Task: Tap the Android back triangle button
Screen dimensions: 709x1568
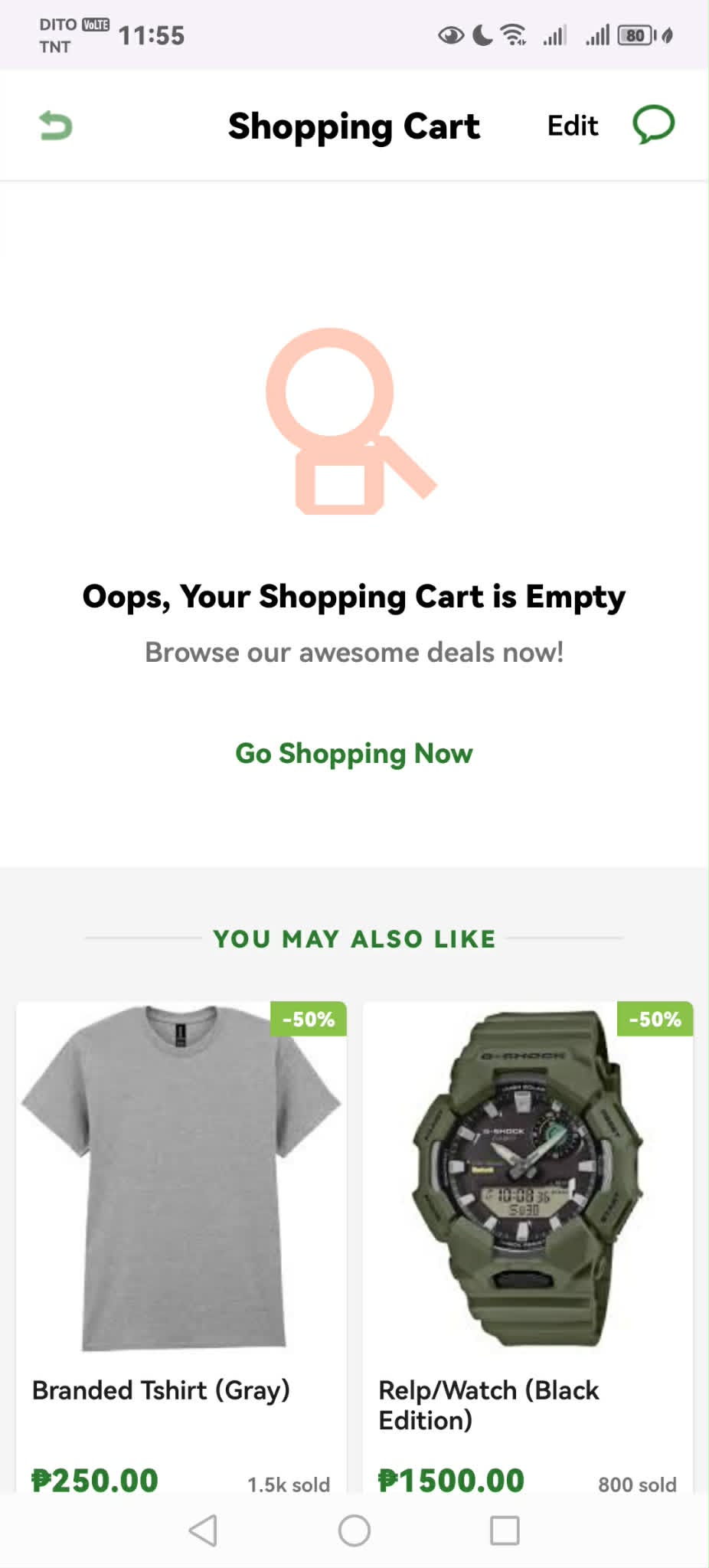Action: click(203, 1530)
